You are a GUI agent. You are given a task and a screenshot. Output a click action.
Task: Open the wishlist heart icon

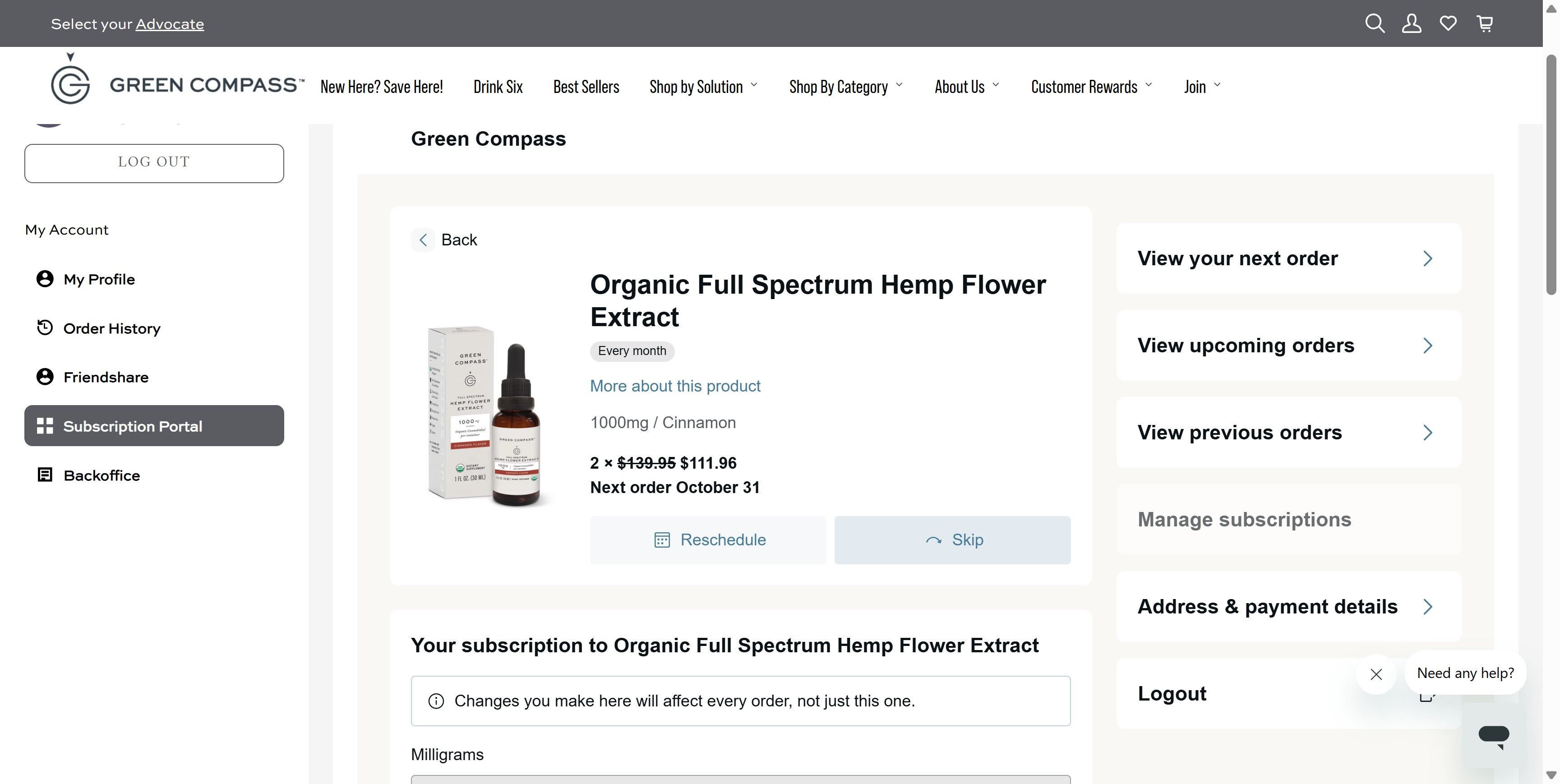pyautogui.click(x=1448, y=23)
